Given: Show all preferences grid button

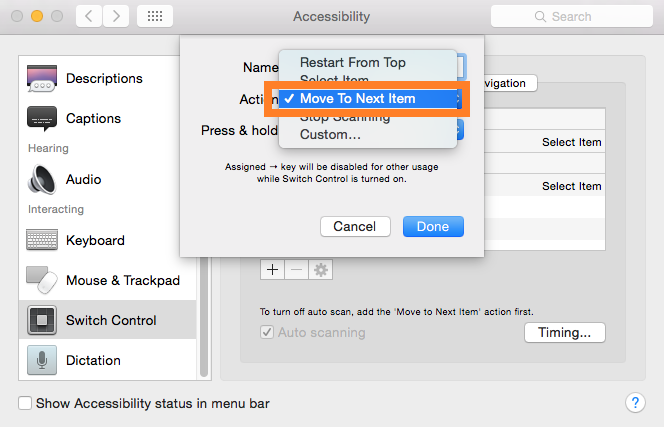Looking at the screenshot, I should [156, 17].
